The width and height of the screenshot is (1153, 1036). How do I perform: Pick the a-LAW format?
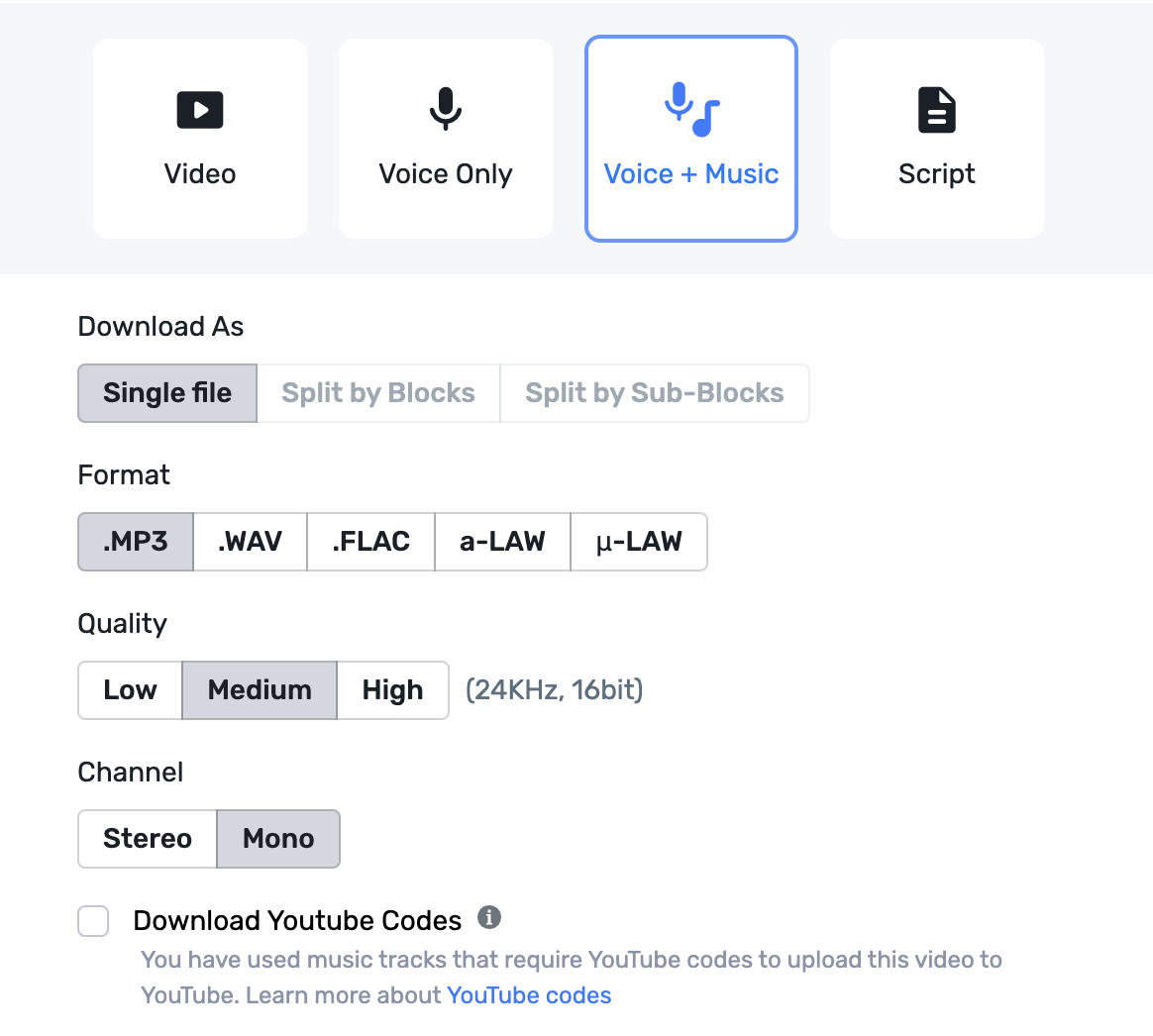[502, 542]
